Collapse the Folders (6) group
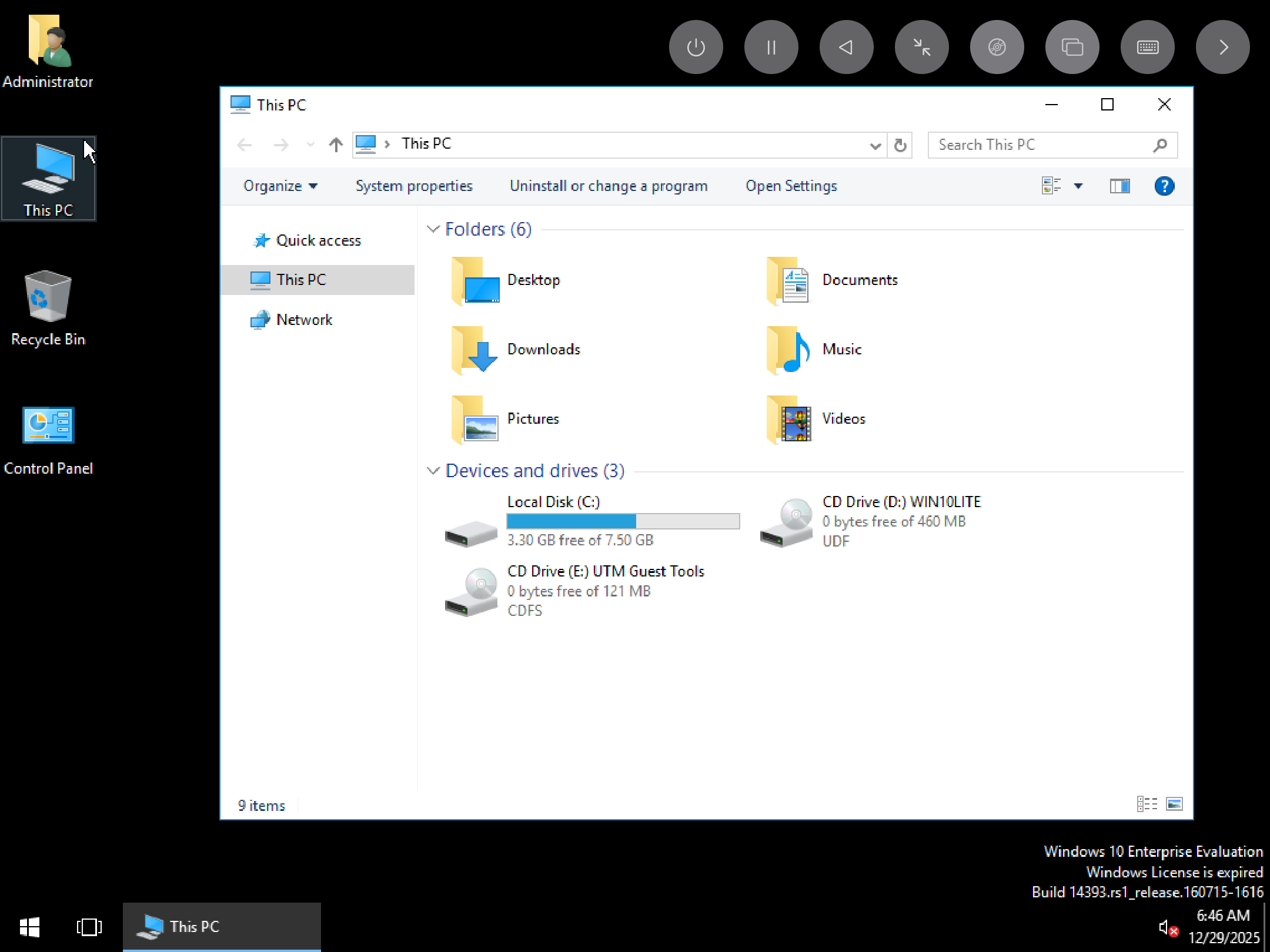This screenshot has width=1270, height=952. click(433, 229)
